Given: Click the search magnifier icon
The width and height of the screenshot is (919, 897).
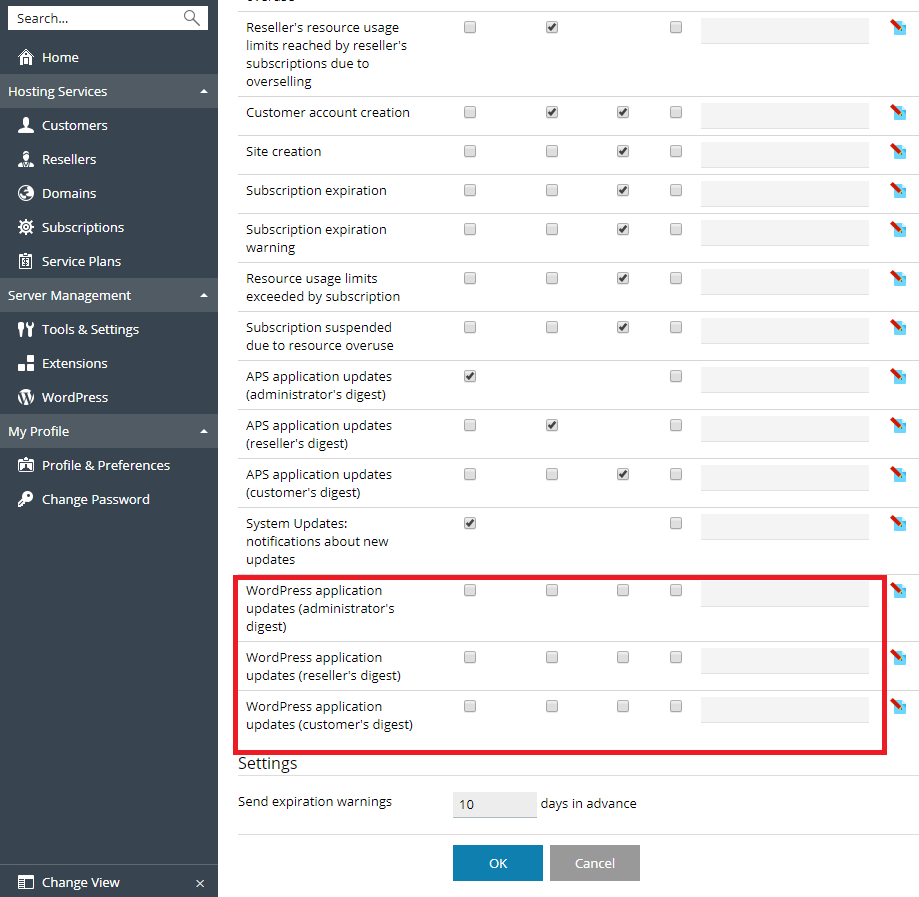Looking at the screenshot, I should pos(192,18).
